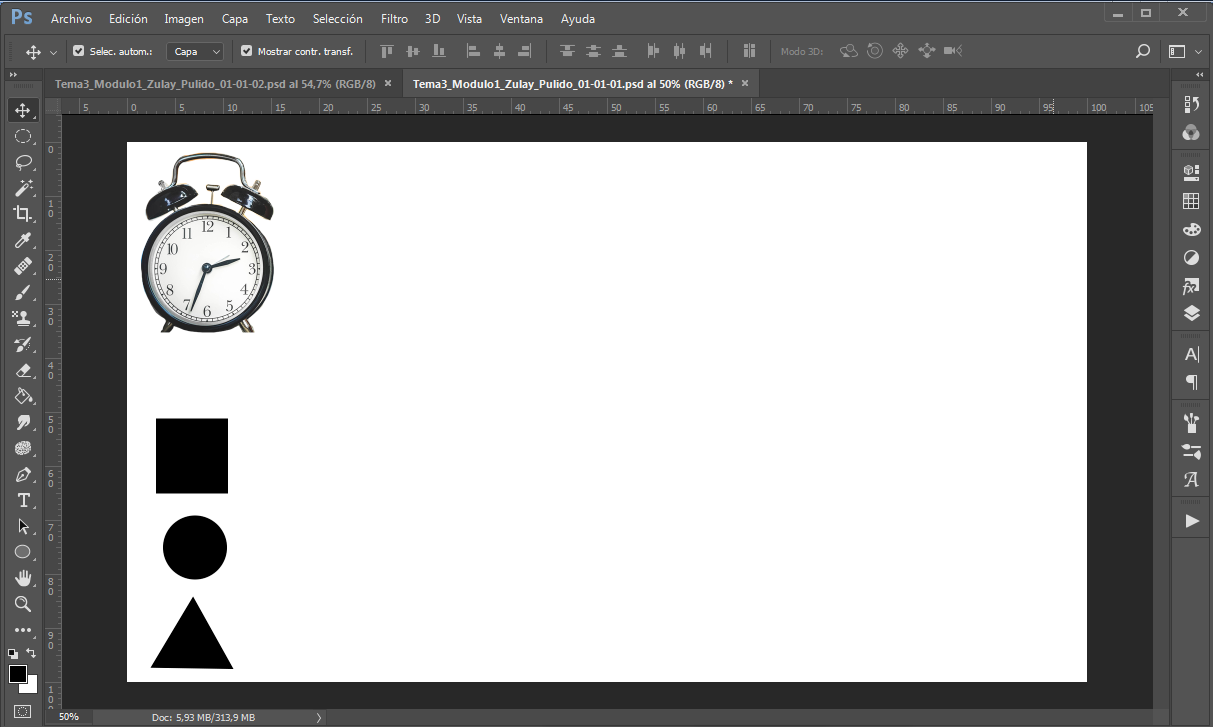Click the background color swatch

(31, 686)
